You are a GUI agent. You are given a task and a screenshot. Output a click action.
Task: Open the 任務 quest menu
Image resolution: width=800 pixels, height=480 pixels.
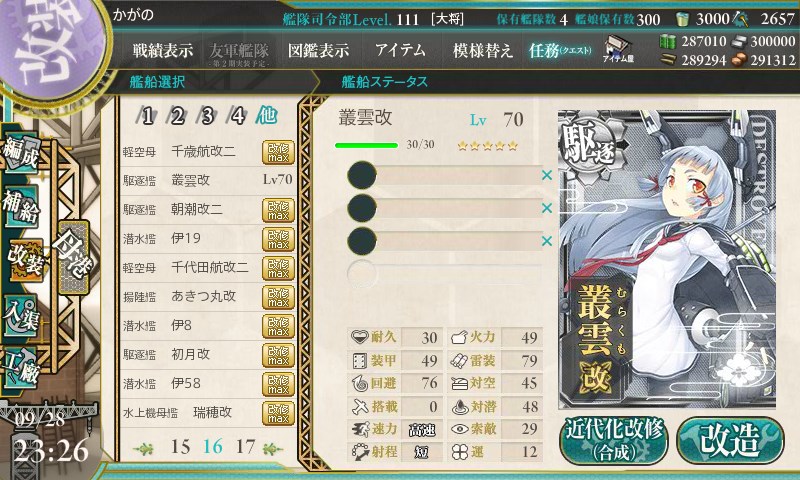[x=560, y=50]
